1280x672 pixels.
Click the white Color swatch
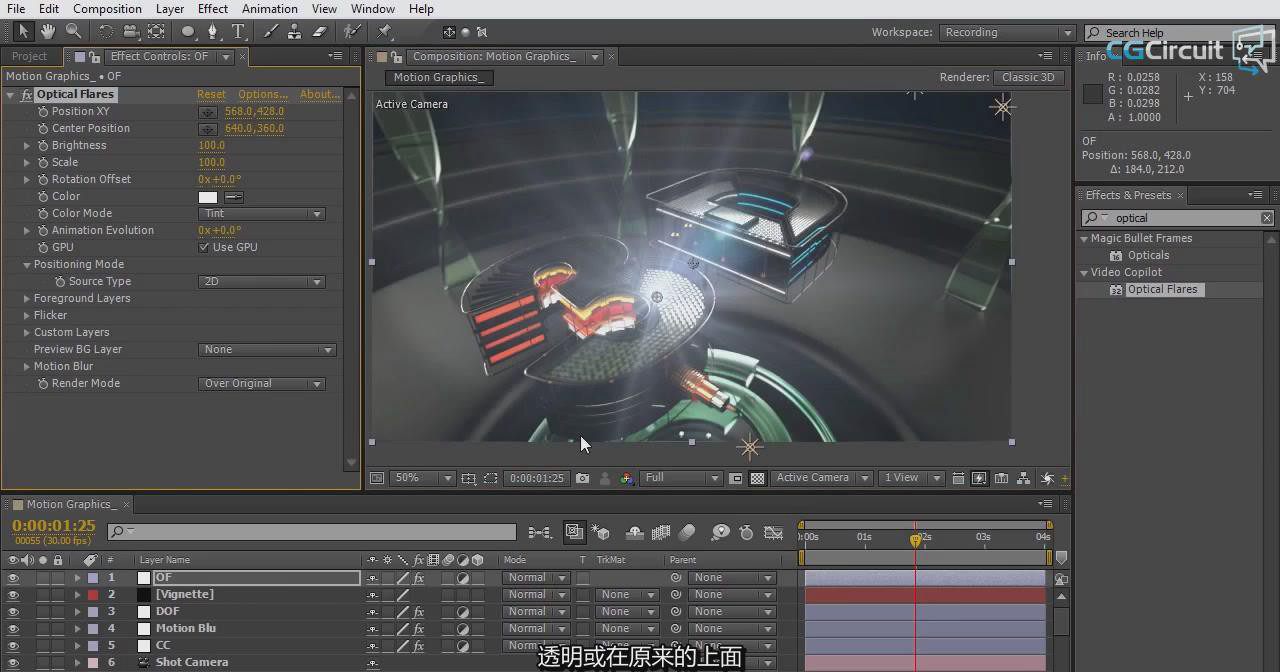(207, 197)
